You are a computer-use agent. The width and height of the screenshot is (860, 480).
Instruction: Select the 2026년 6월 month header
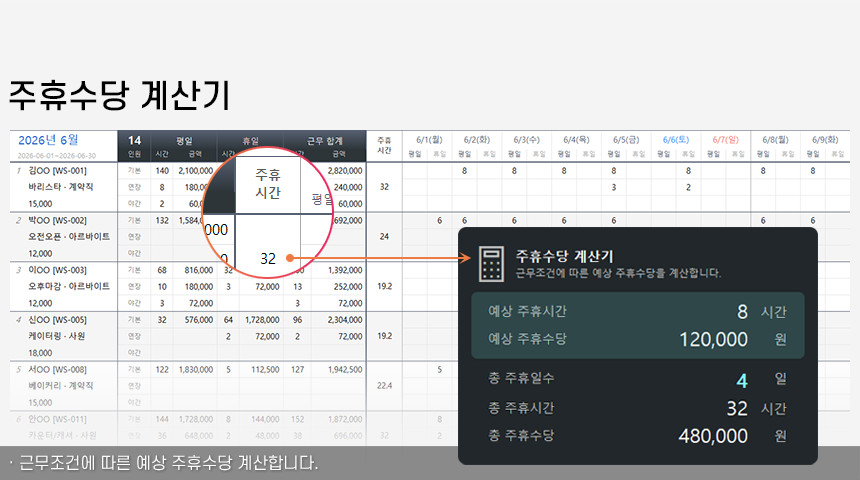(48, 140)
